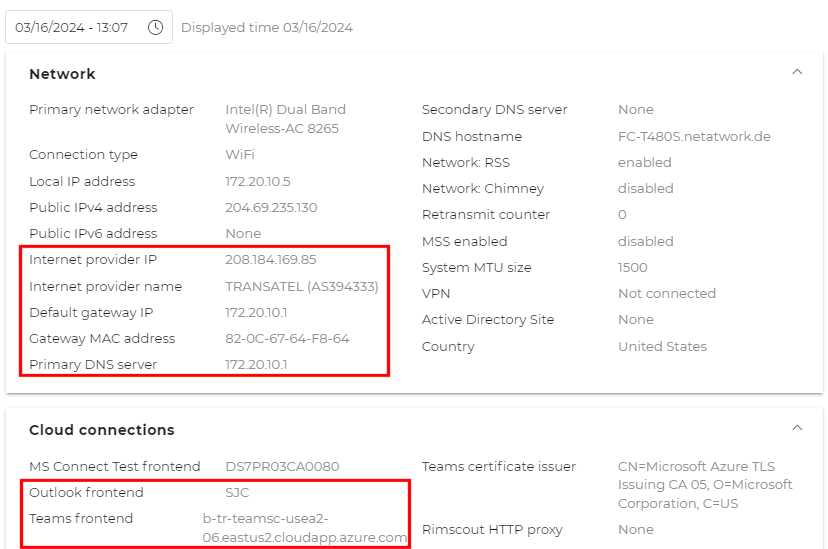The image size is (828, 549).
Task: Select the Outlook frontend value SJC
Action: (237, 493)
